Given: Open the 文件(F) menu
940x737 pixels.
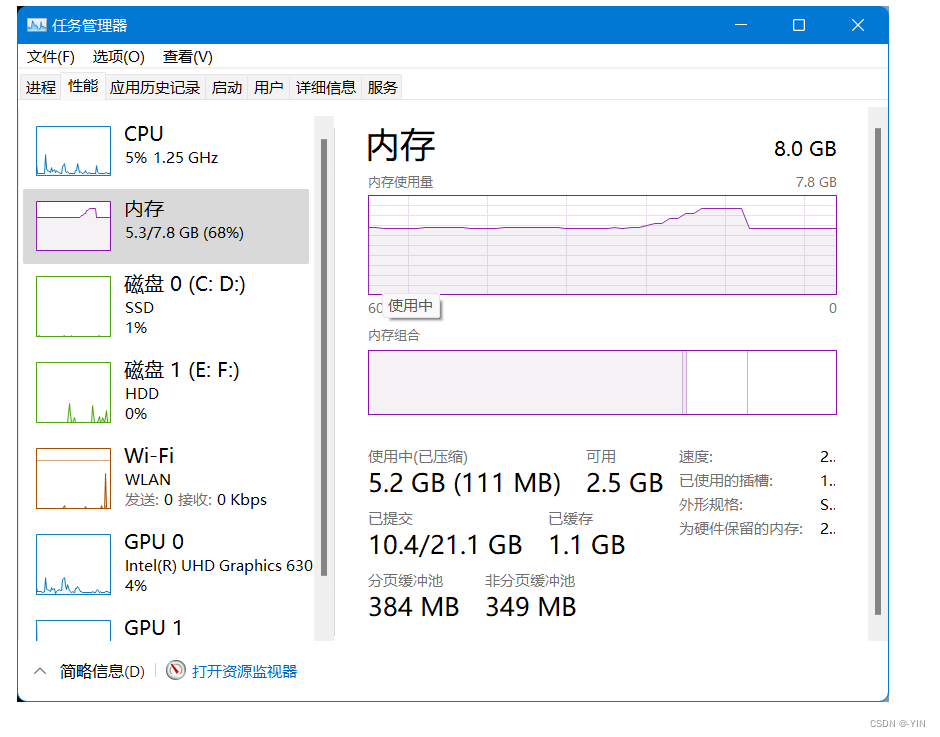Looking at the screenshot, I should [x=51, y=57].
